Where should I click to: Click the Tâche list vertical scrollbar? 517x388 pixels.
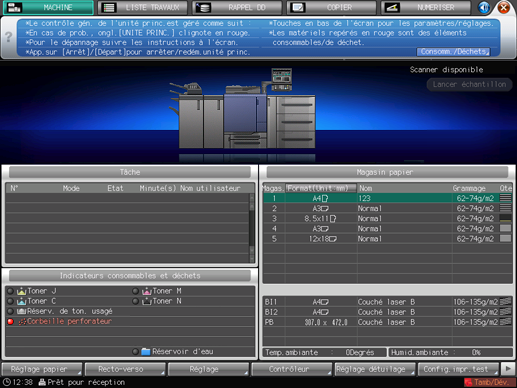click(252, 228)
